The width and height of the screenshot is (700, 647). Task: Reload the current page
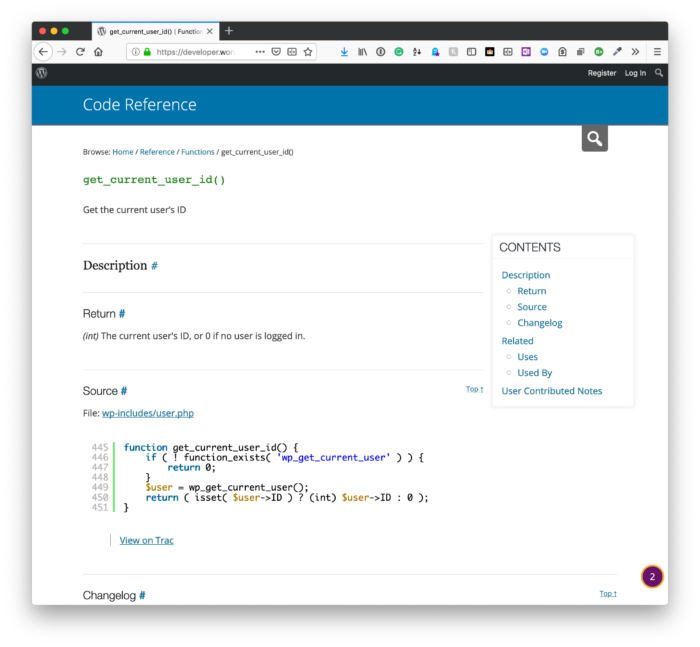click(80, 52)
